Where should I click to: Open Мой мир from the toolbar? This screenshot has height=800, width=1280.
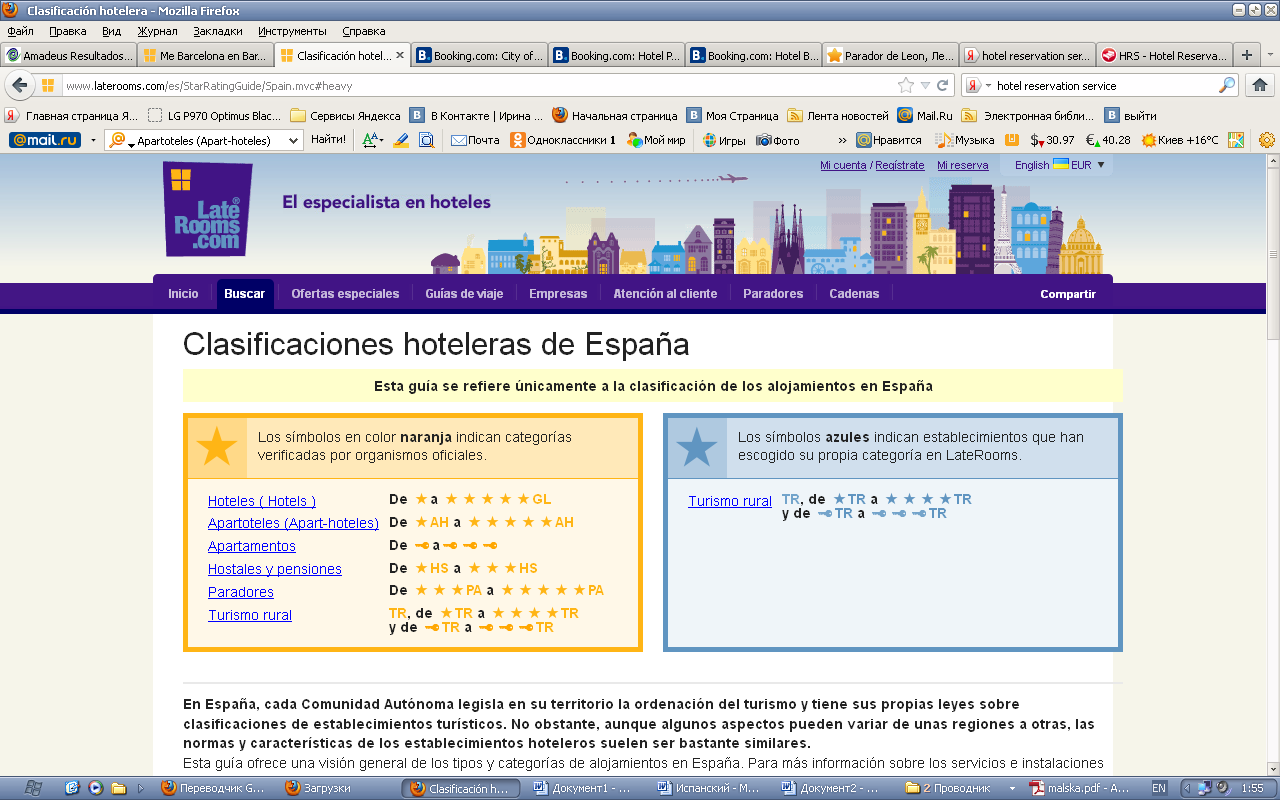click(x=656, y=140)
